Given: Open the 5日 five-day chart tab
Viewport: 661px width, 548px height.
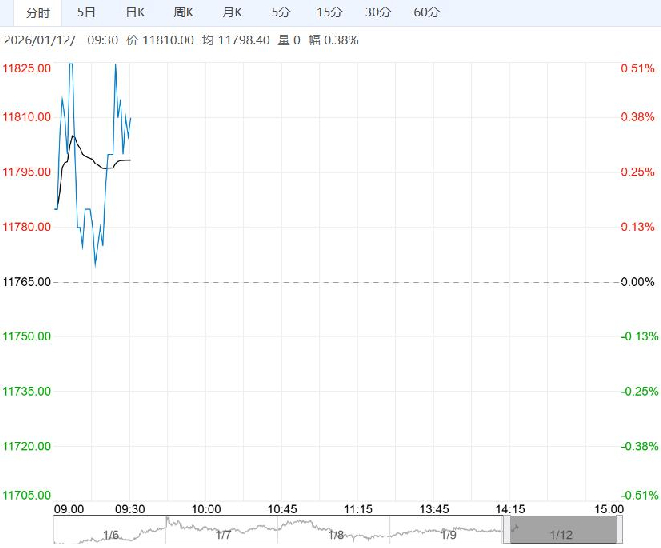Looking at the screenshot, I should click(x=88, y=13).
